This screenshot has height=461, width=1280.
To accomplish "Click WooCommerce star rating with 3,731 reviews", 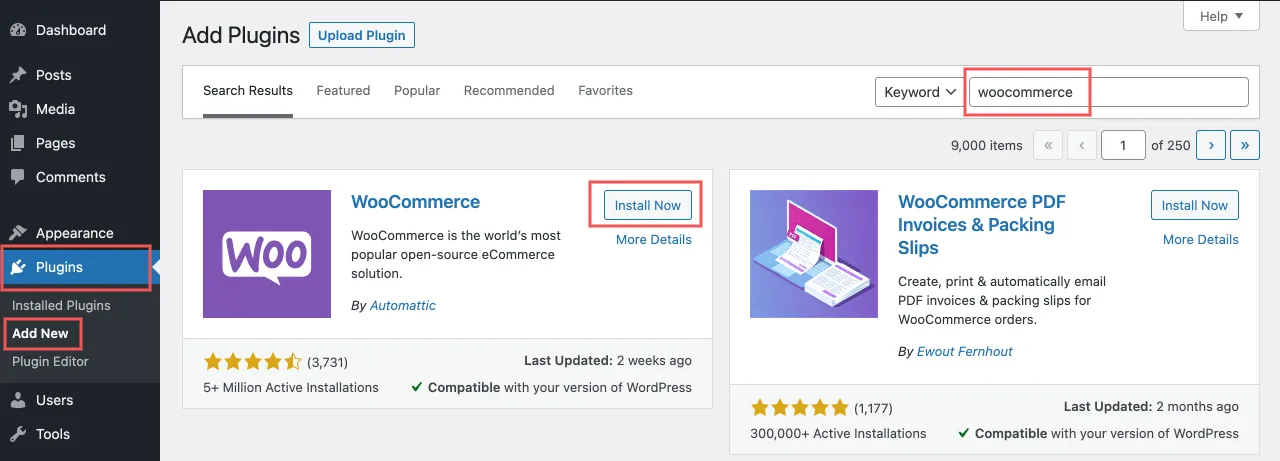I will [252, 361].
